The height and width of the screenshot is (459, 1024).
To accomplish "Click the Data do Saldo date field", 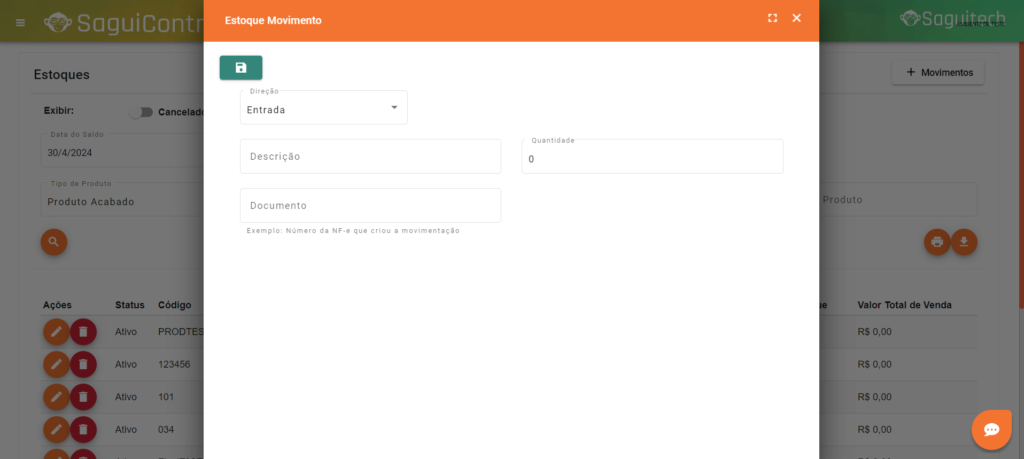I will tap(120, 153).
